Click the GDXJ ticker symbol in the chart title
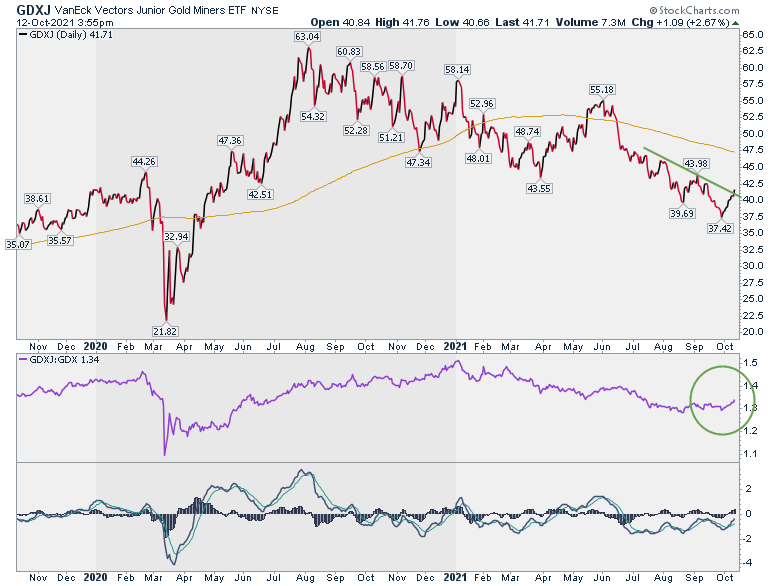Screen dimensions: 780x586 [x=33, y=9]
